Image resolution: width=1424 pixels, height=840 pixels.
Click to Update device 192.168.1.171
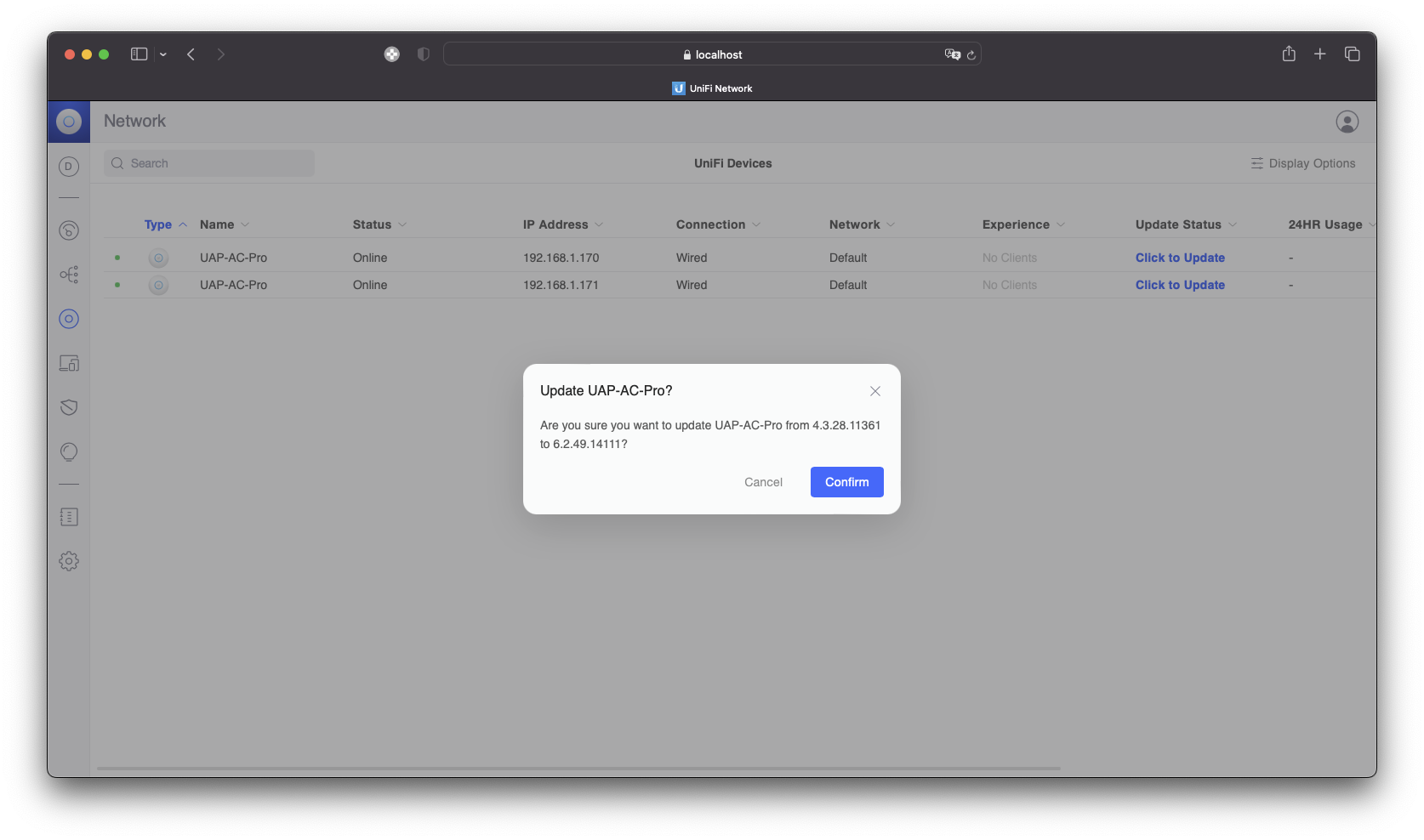click(x=1180, y=285)
